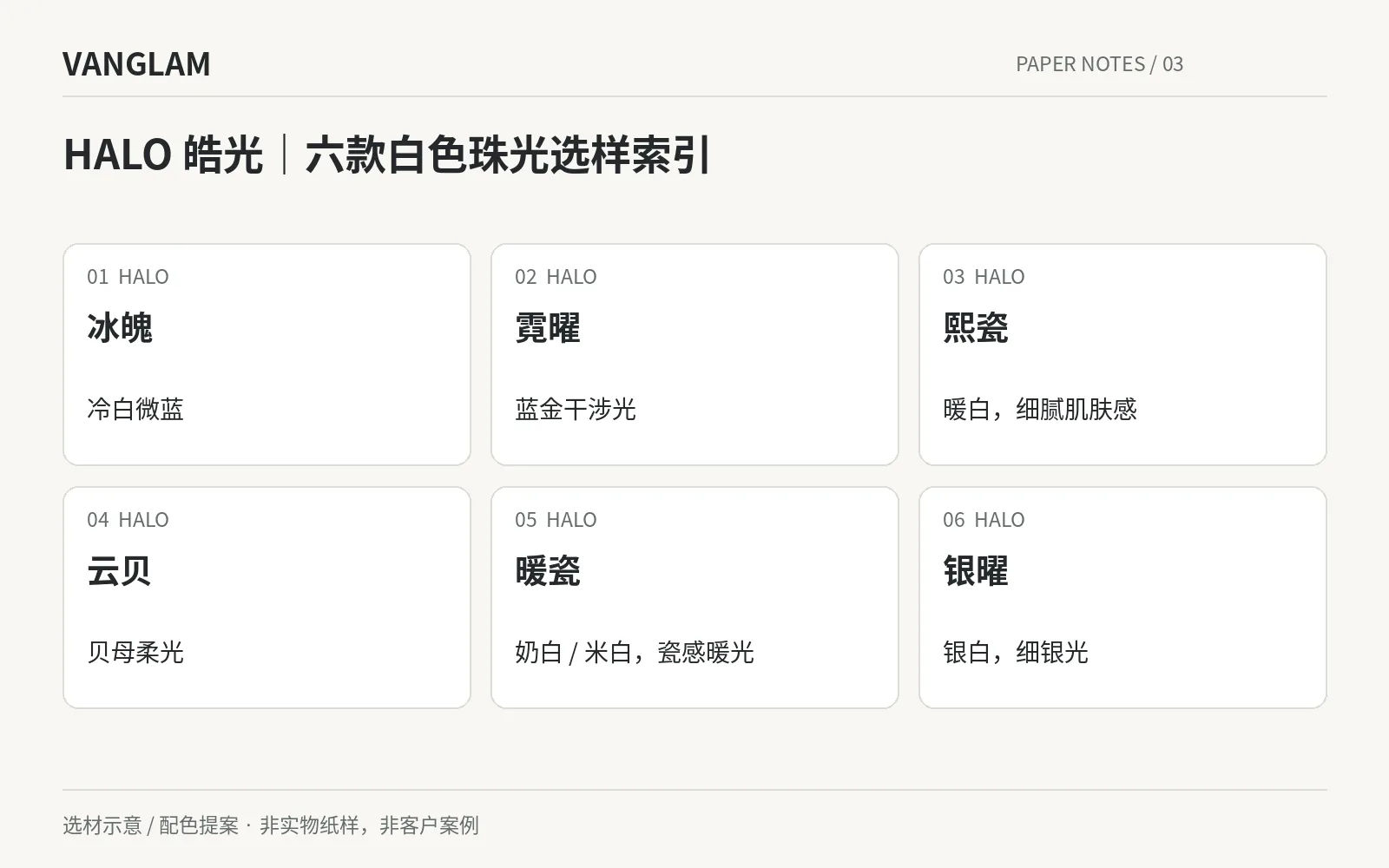Click the 暖瓷 card title
The height and width of the screenshot is (868, 1389).
(x=548, y=571)
